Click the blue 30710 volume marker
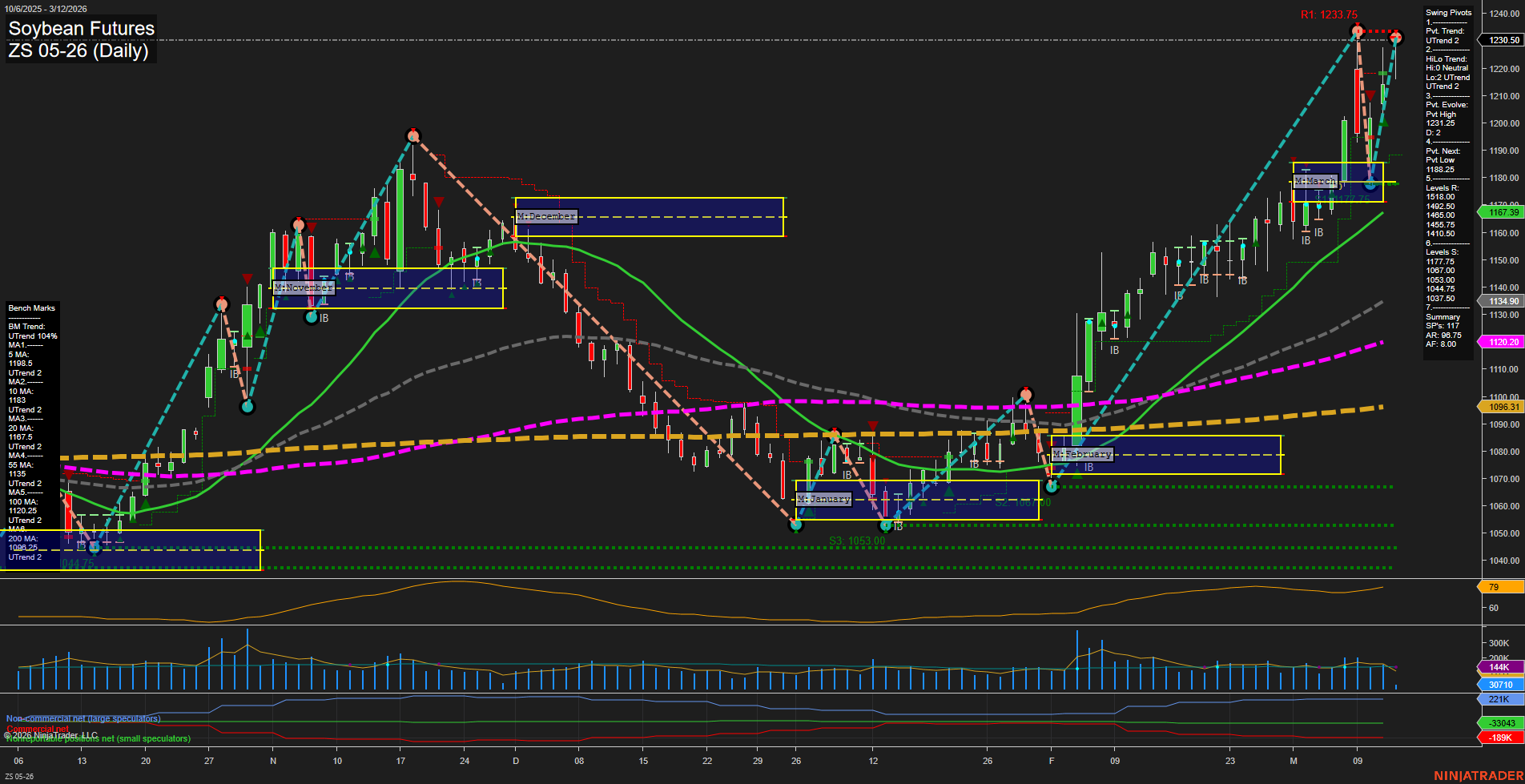This screenshot has height=784, width=1525. coord(1500,685)
